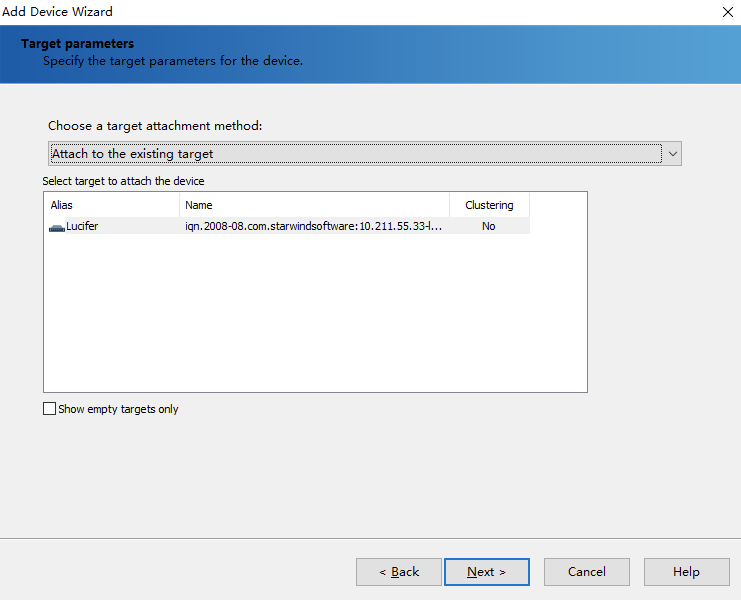Go back with the Back button
741x600 pixels.
(x=398, y=572)
